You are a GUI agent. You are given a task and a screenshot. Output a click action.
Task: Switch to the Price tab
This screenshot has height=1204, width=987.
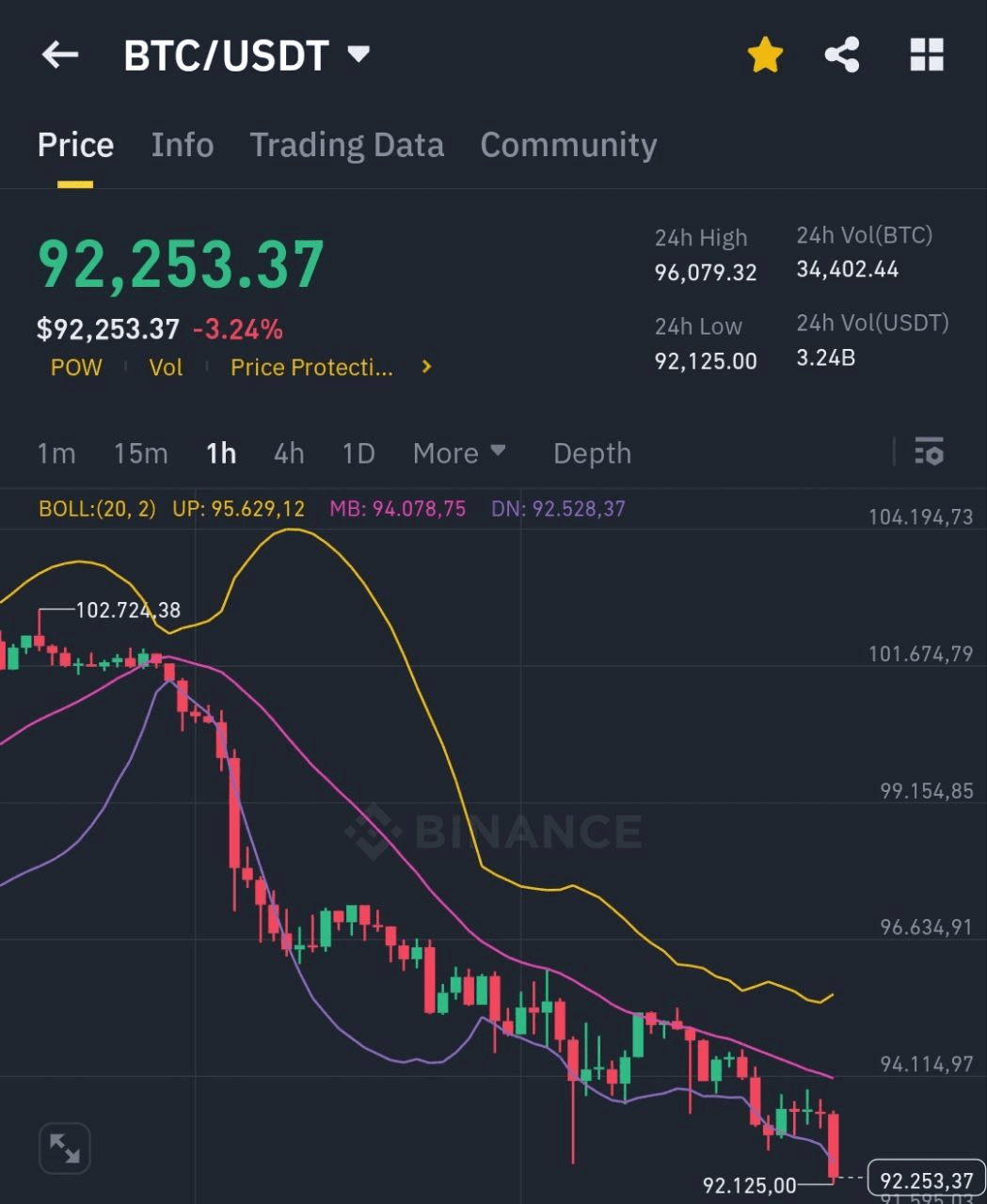[x=75, y=145]
